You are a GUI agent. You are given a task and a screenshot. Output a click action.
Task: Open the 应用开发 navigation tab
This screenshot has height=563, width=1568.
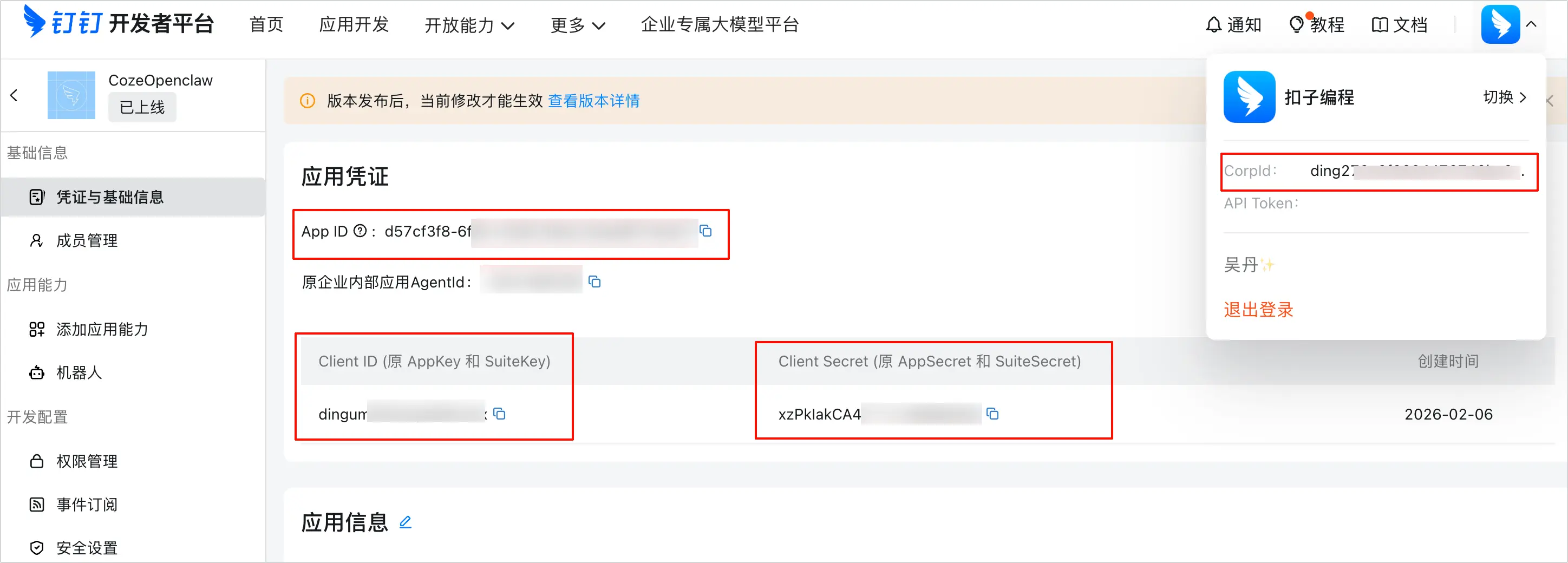coord(354,25)
